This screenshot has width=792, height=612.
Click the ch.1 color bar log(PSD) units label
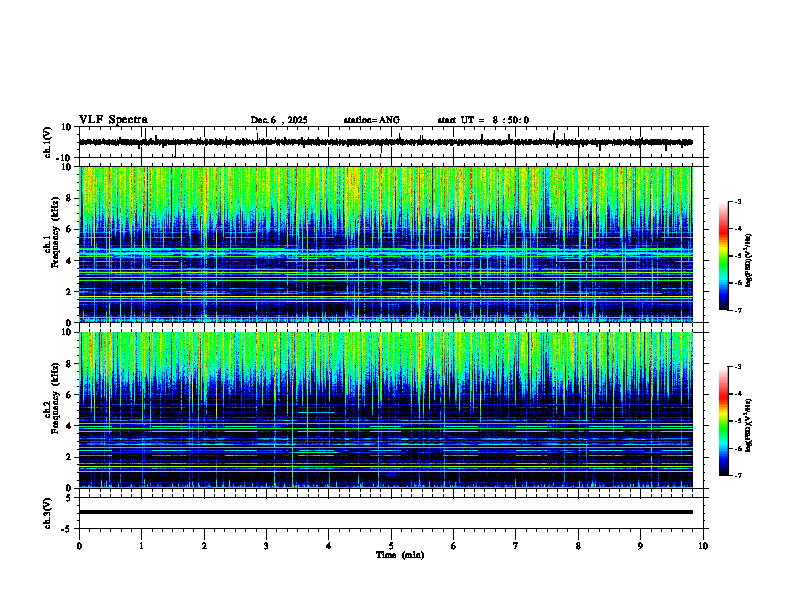coord(749,261)
